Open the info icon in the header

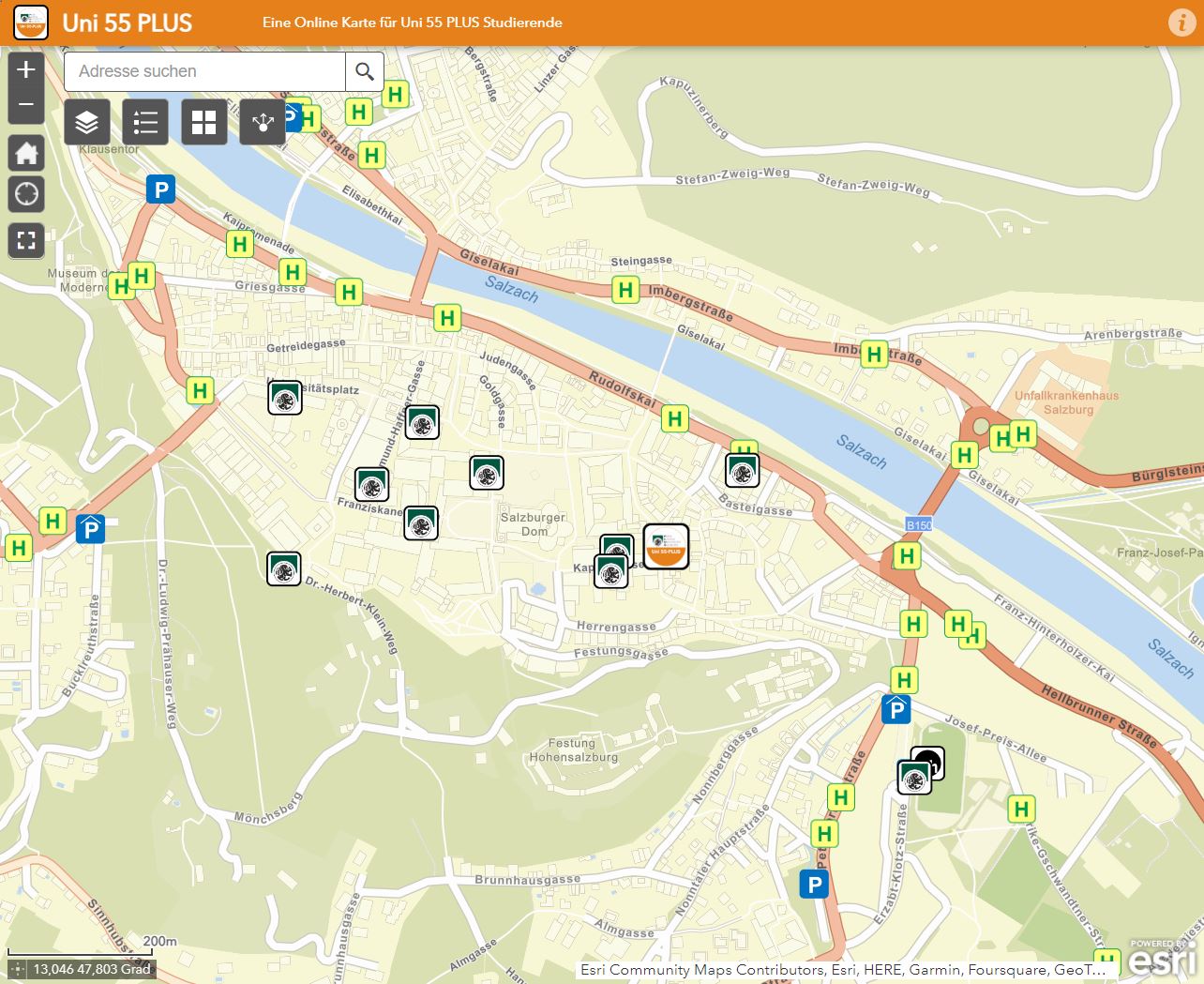click(x=1181, y=23)
